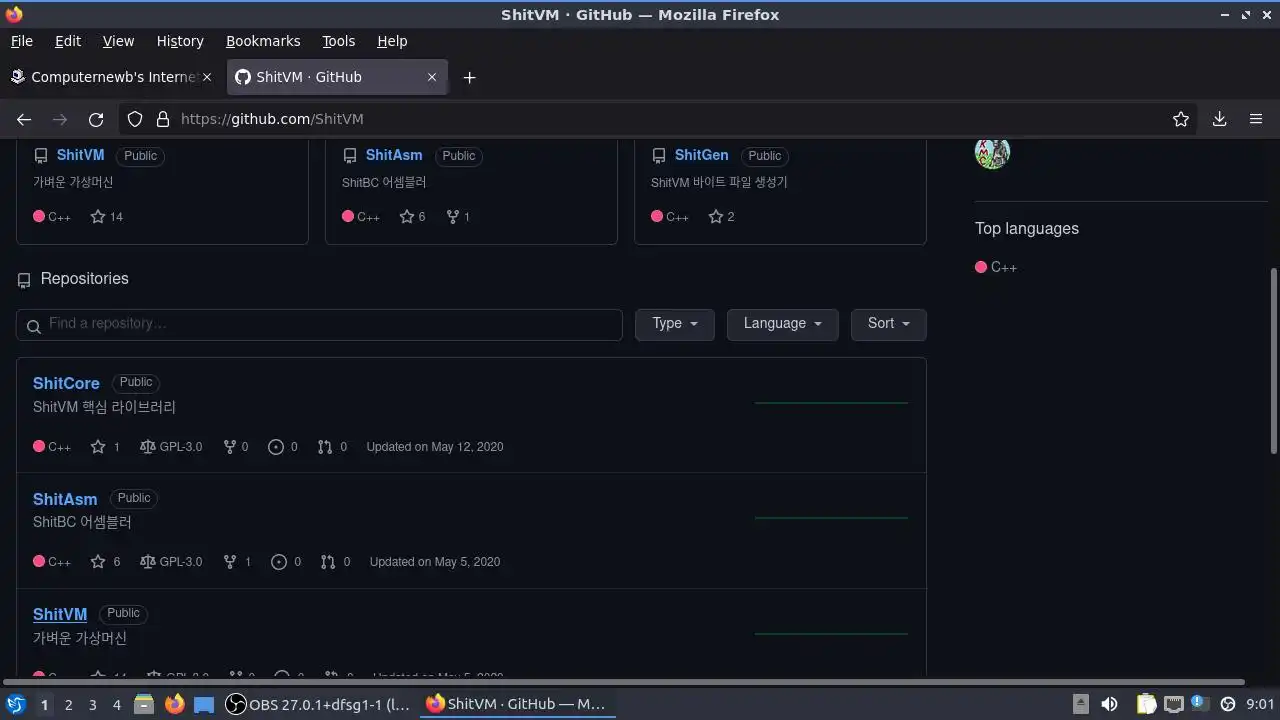The image size is (1280, 720).
Task: Click the C++ top language link
Action: 996,267
